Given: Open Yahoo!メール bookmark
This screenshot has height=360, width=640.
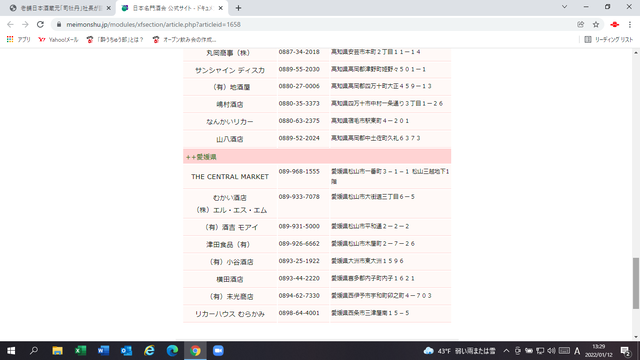Looking at the screenshot, I should 58,40.
